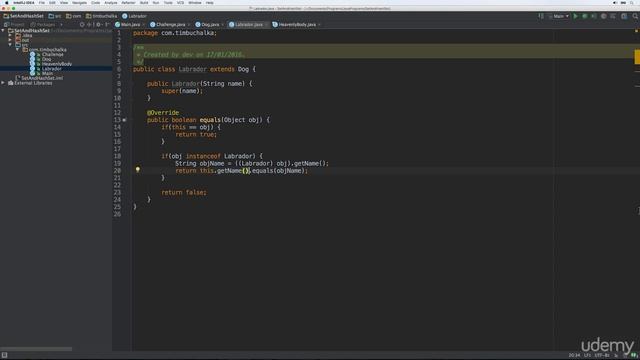Expand the .idea folder node

pyautogui.click(x=10, y=36)
